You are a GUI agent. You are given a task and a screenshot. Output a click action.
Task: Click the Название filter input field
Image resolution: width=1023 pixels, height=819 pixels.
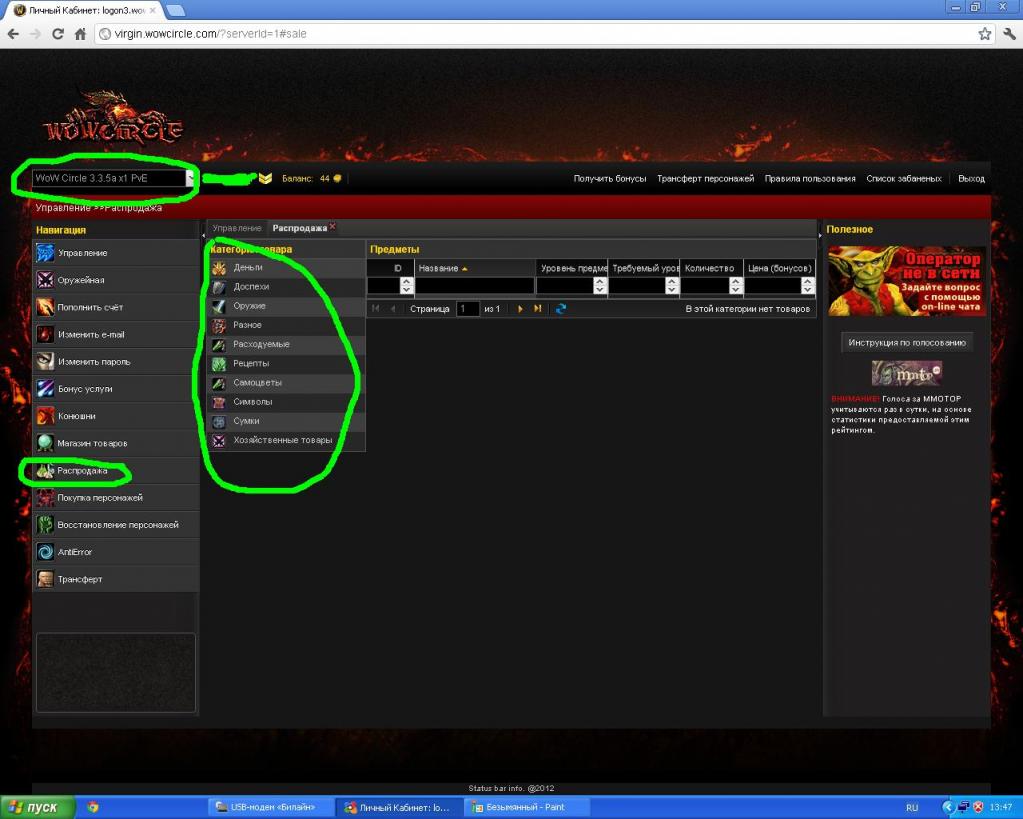click(x=474, y=286)
